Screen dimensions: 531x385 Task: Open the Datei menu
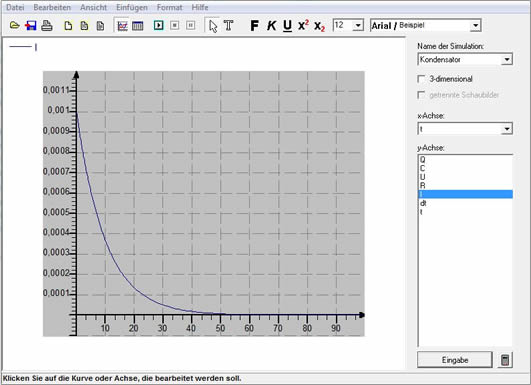15,7
